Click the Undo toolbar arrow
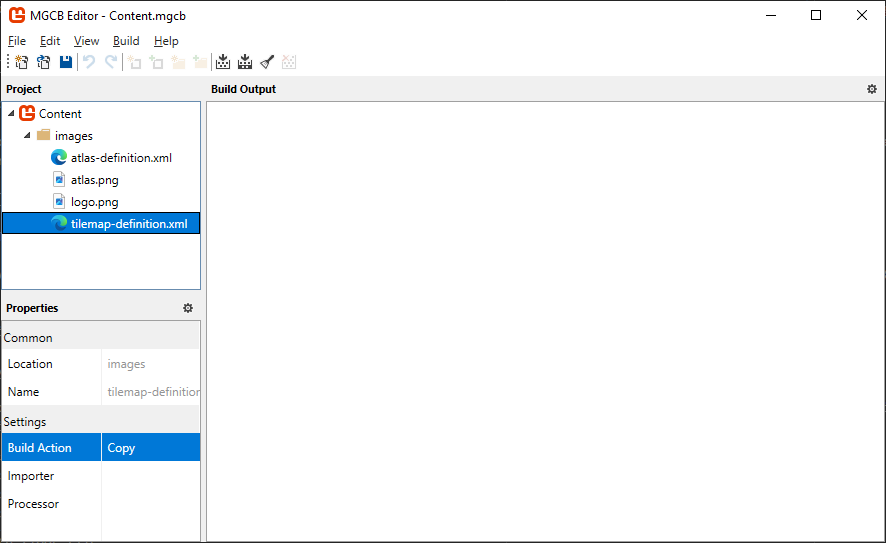This screenshot has width=886, height=543. coord(89,62)
